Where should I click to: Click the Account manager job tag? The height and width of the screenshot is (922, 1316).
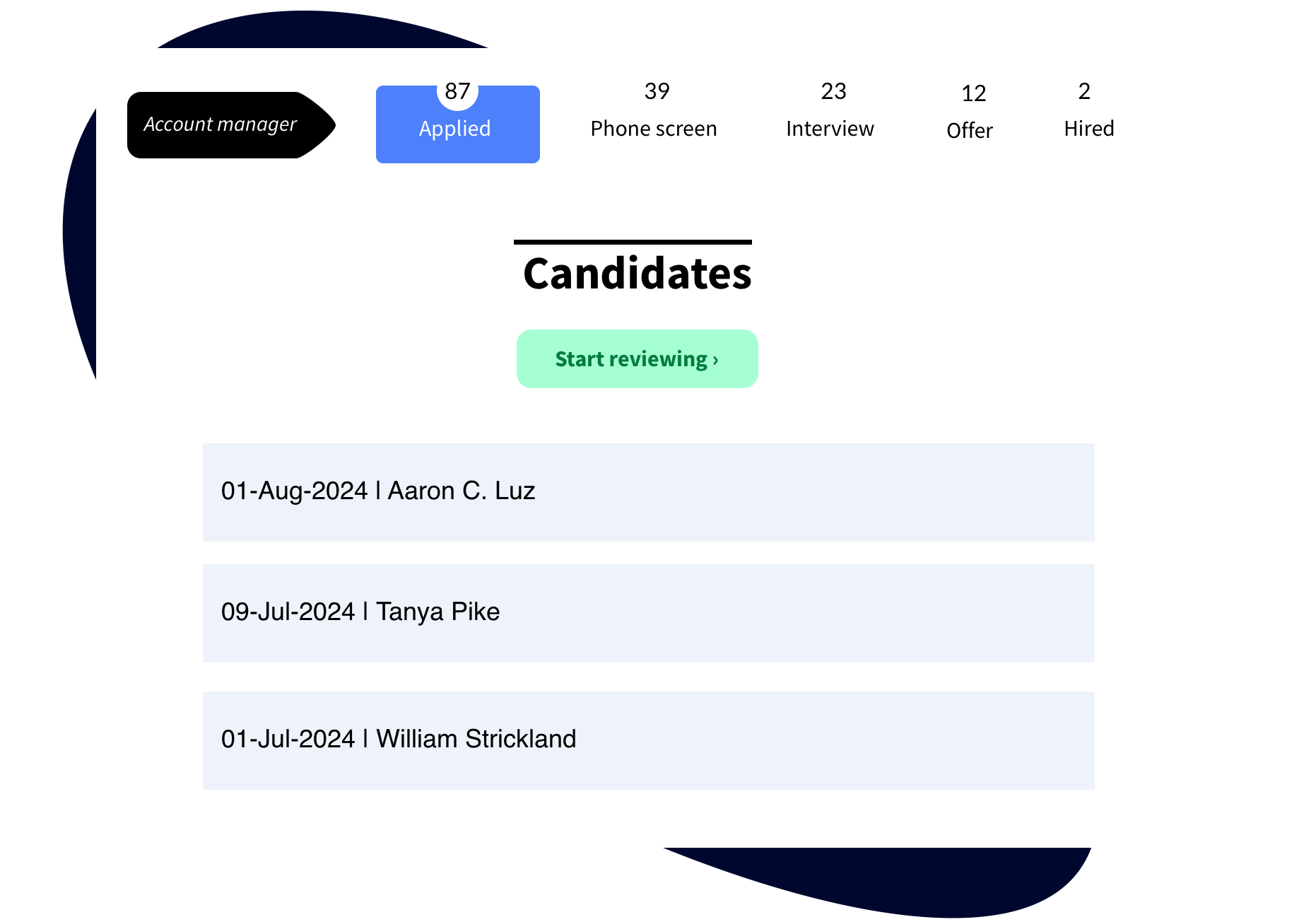coord(219,124)
